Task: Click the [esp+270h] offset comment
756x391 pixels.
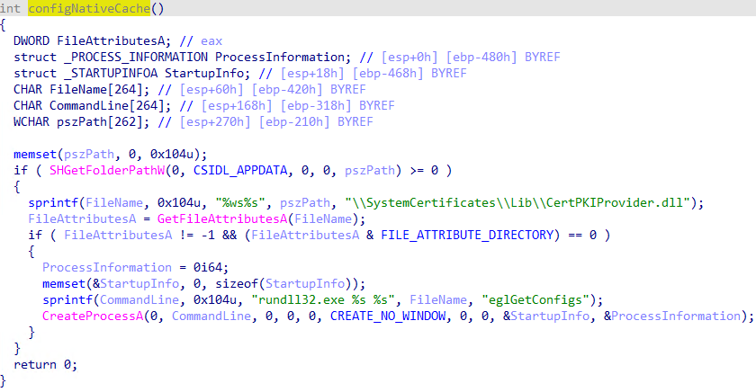Action: (216, 122)
